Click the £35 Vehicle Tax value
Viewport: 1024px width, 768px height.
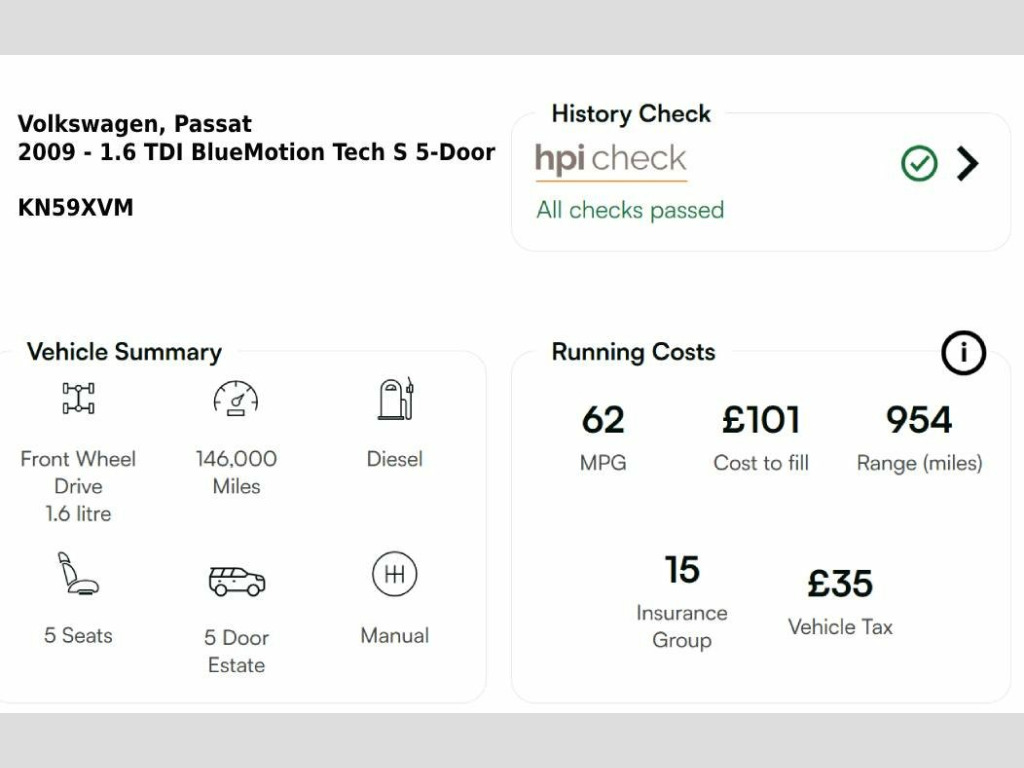pyautogui.click(x=840, y=583)
